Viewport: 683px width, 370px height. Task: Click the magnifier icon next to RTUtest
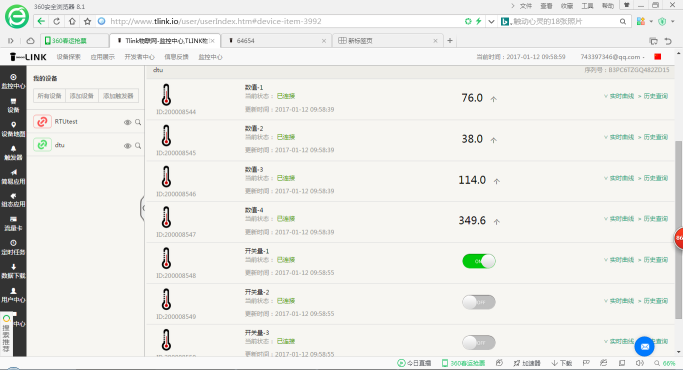tap(138, 122)
